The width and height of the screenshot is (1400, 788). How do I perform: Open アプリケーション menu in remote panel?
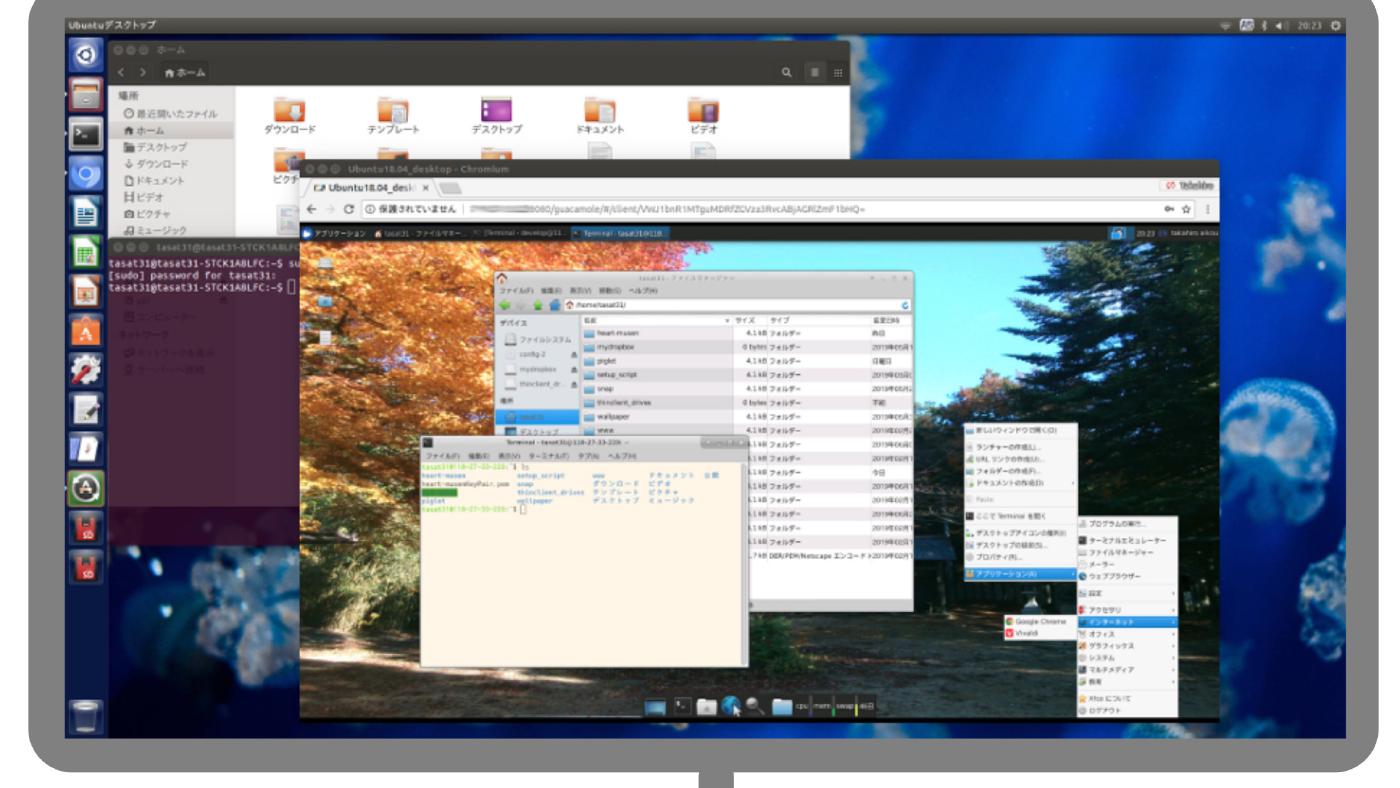click(333, 234)
